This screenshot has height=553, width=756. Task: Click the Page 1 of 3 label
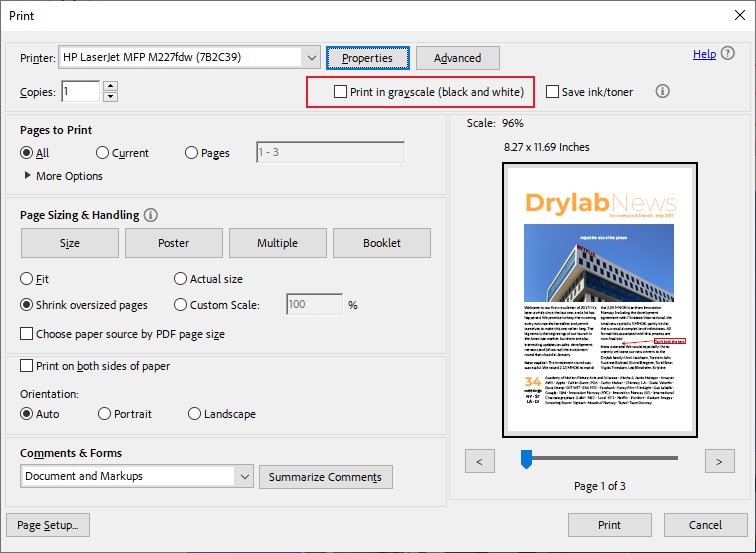point(600,486)
